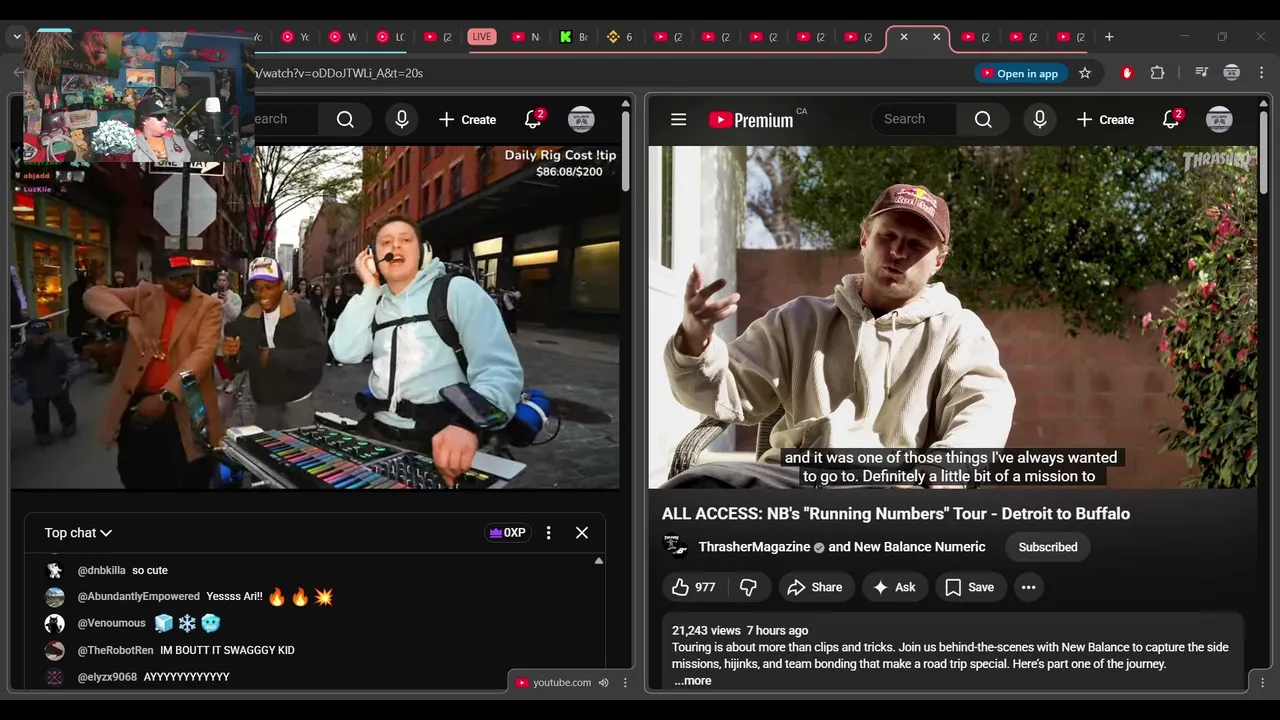
Task: Open the guide hamburger menu in right pane
Action: point(678,120)
